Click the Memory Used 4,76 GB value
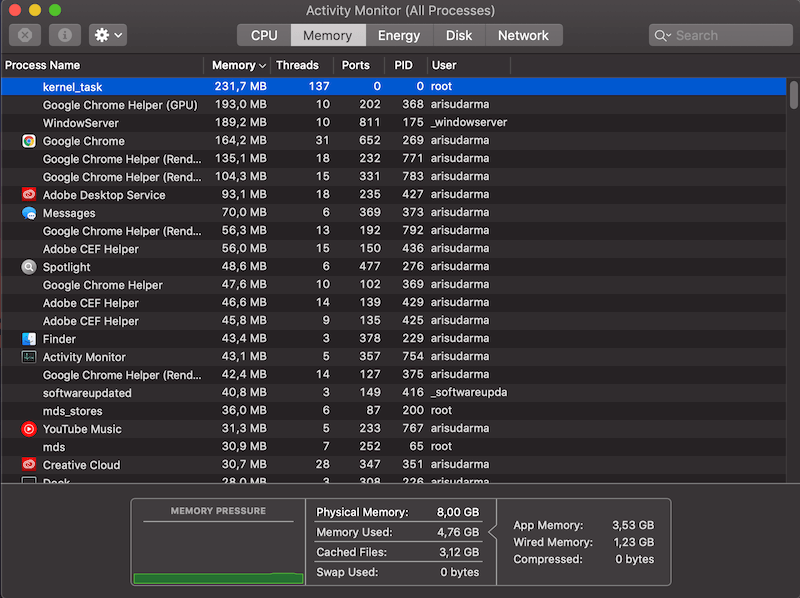 (x=458, y=532)
